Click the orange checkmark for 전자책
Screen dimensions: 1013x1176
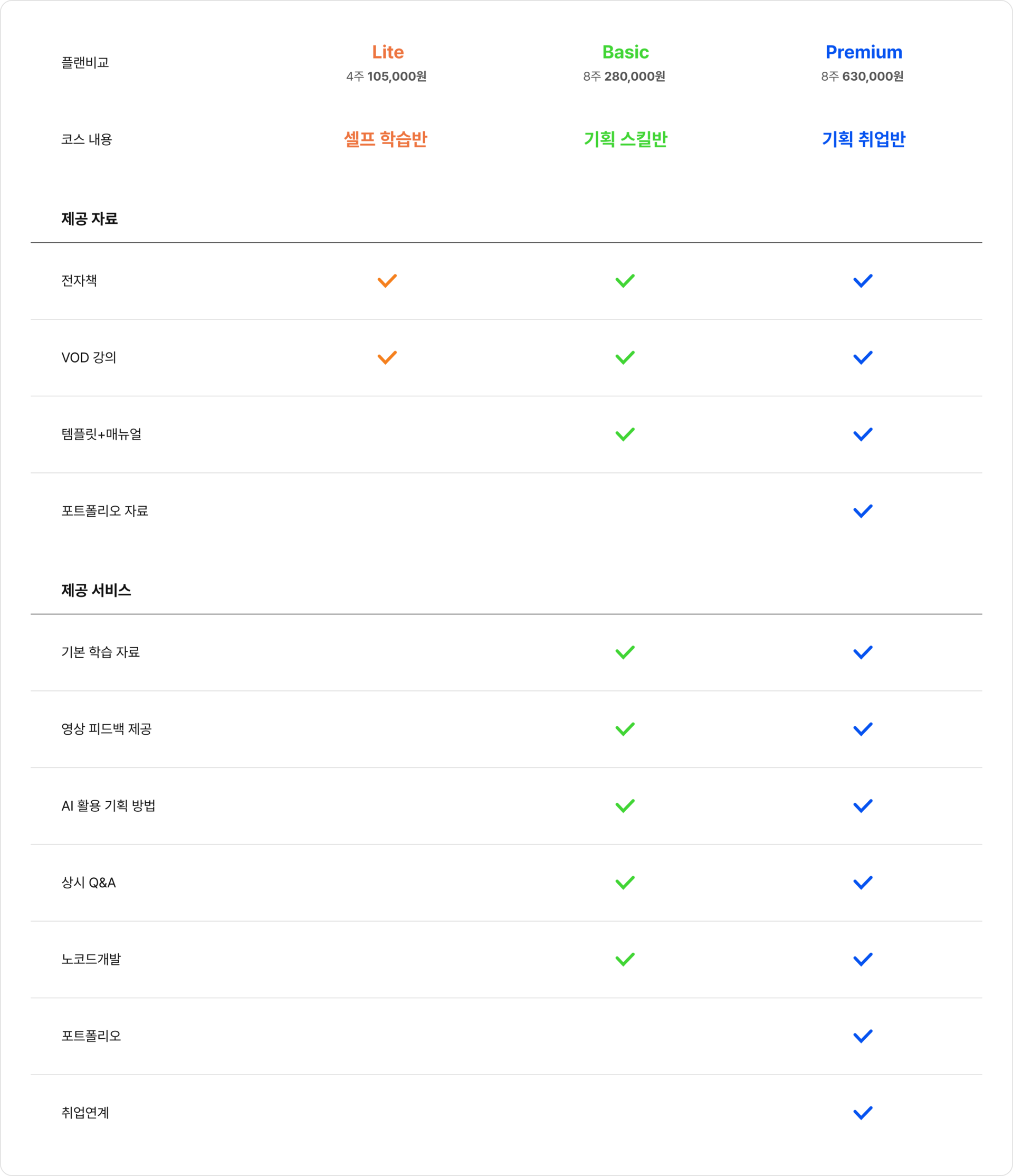tap(387, 281)
